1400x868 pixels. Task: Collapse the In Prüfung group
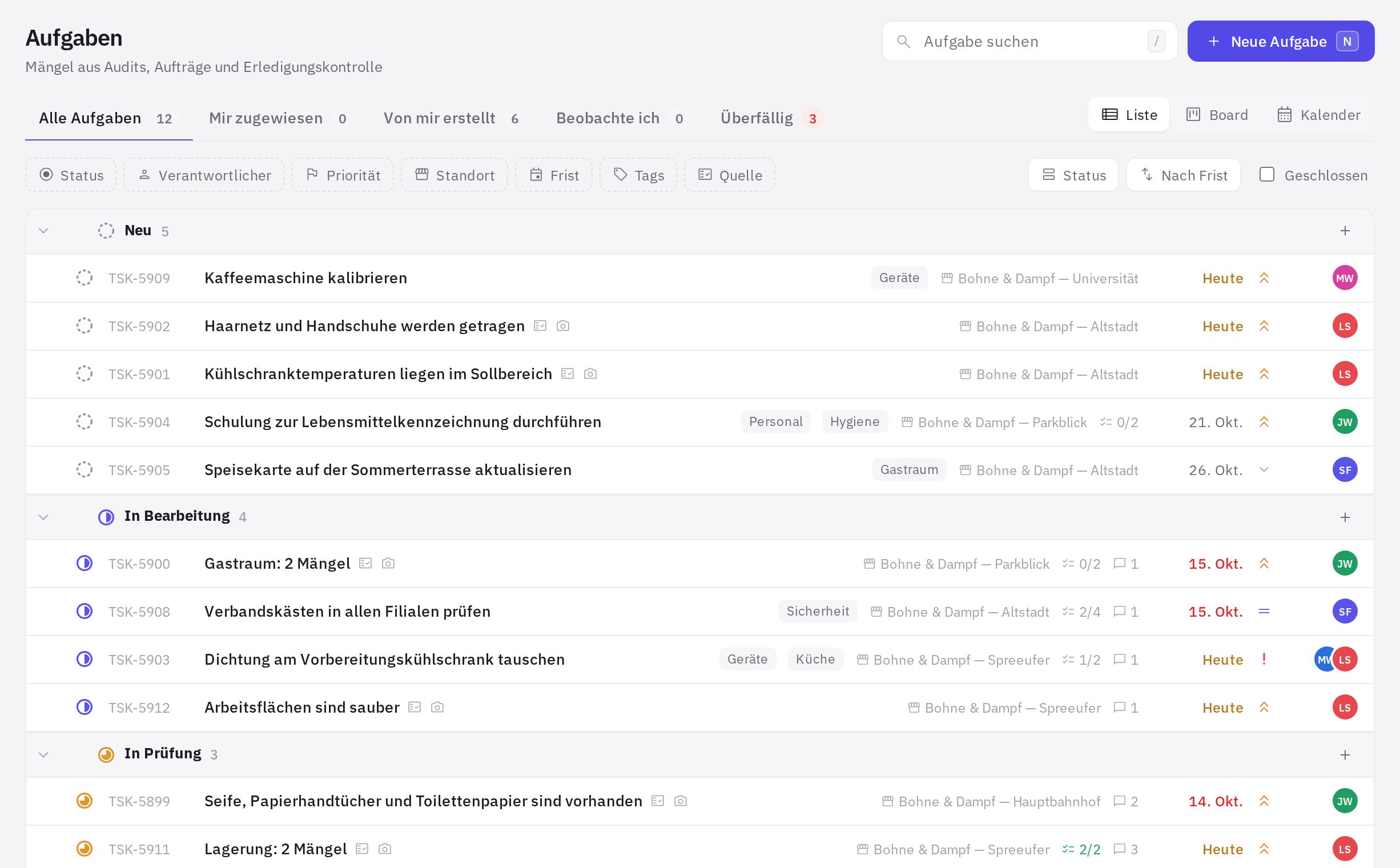point(43,754)
